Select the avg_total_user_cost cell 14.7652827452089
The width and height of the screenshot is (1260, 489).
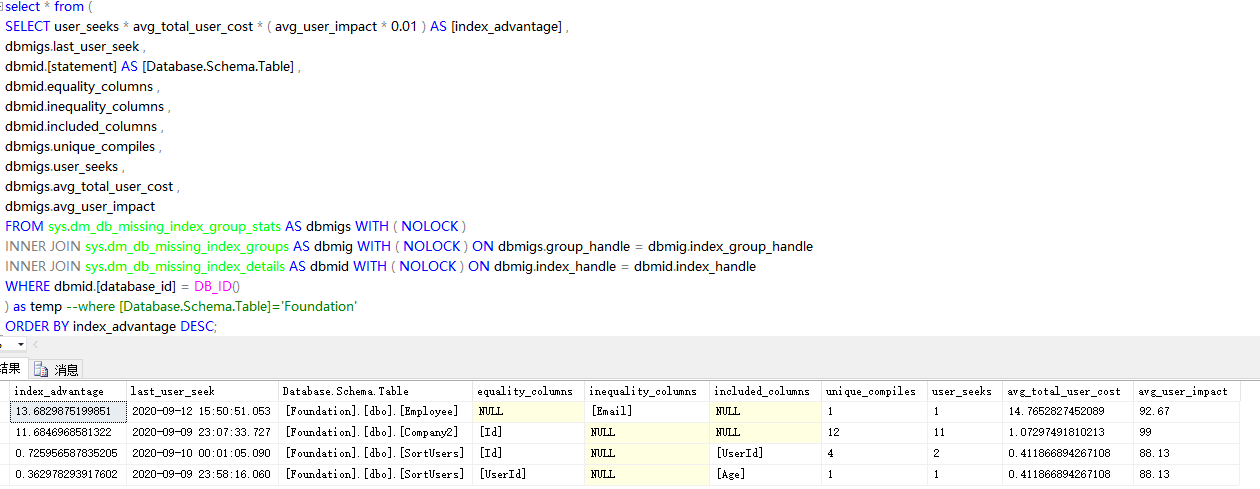pyautogui.click(x=1067, y=411)
